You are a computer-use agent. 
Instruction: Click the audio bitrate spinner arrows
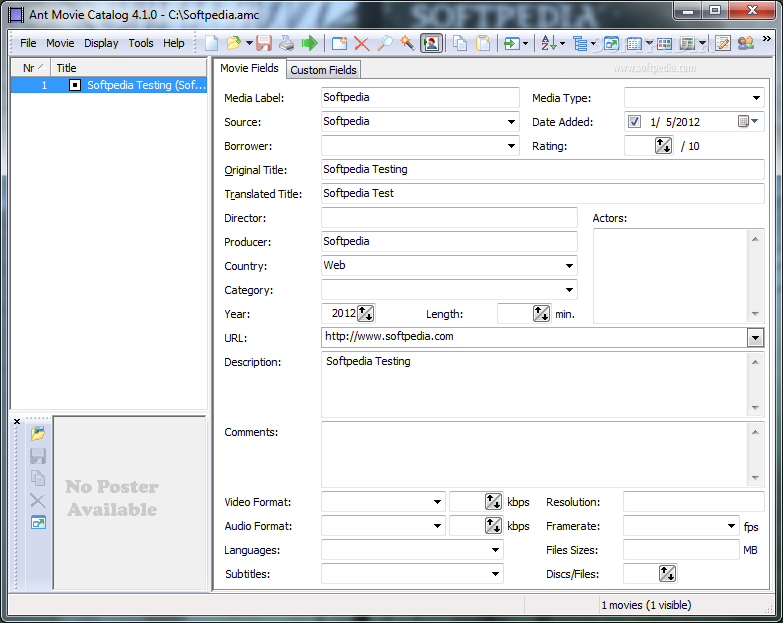pos(493,525)
